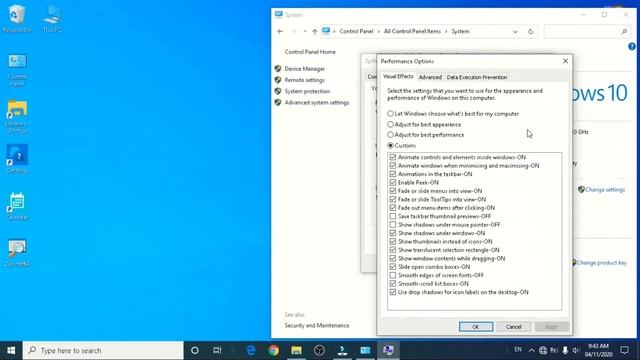Toggle Show thumbnails instead of icons
This screenshot has width=640, height=360.
tap(393, 242)
